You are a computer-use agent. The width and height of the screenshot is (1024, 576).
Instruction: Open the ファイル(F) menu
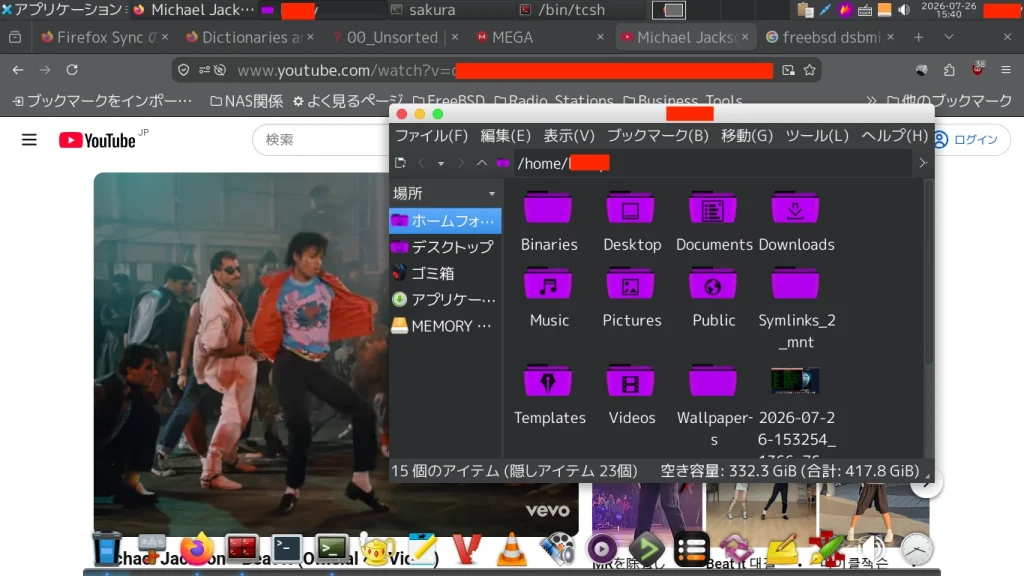point(432,135)
